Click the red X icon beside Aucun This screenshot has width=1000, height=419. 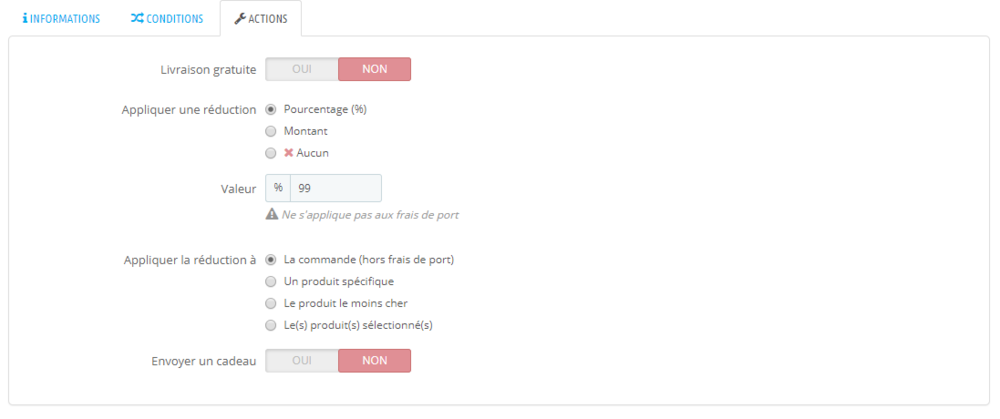click(288, 153)
